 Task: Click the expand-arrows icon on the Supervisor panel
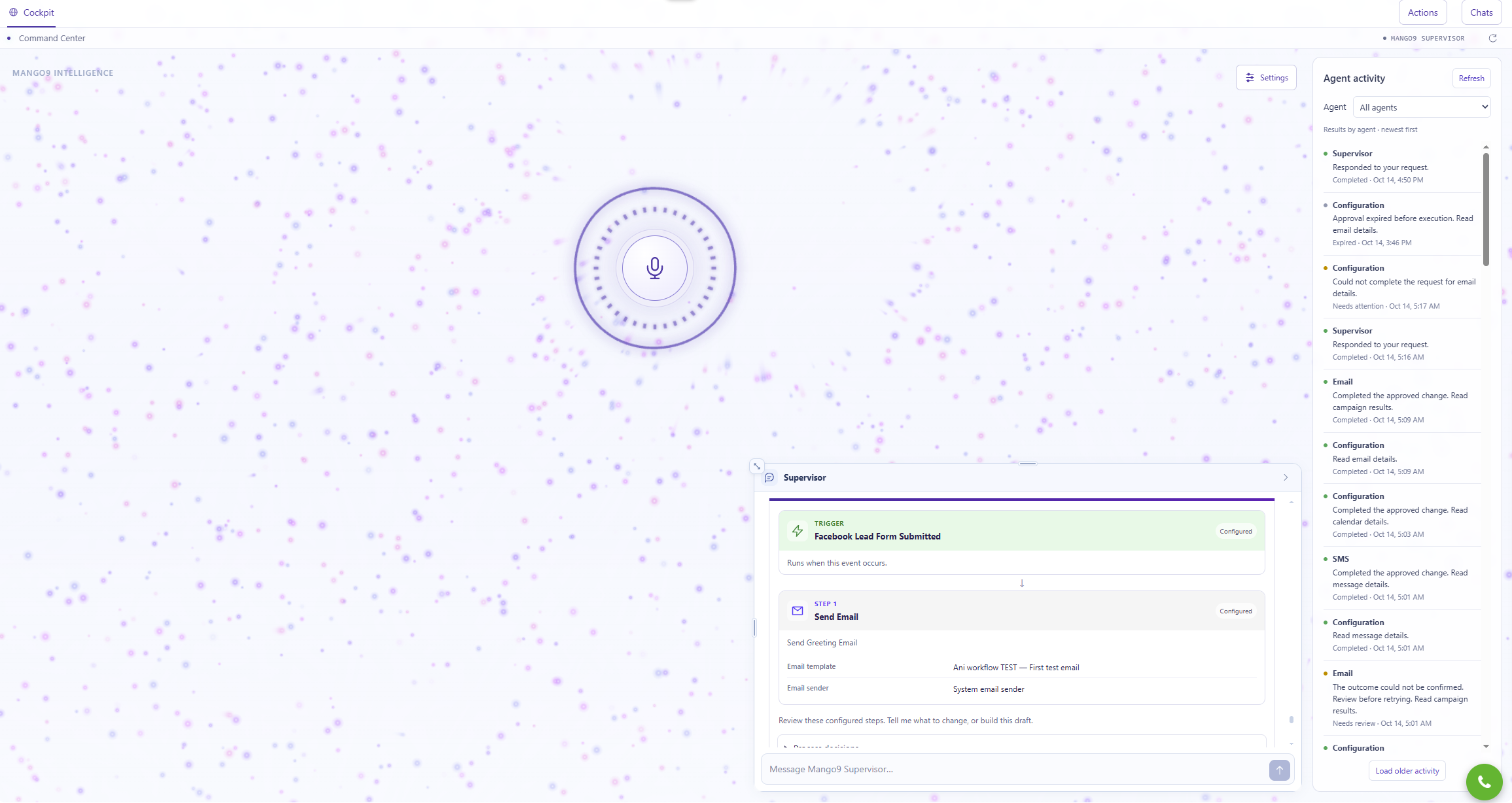coord(757,466)
